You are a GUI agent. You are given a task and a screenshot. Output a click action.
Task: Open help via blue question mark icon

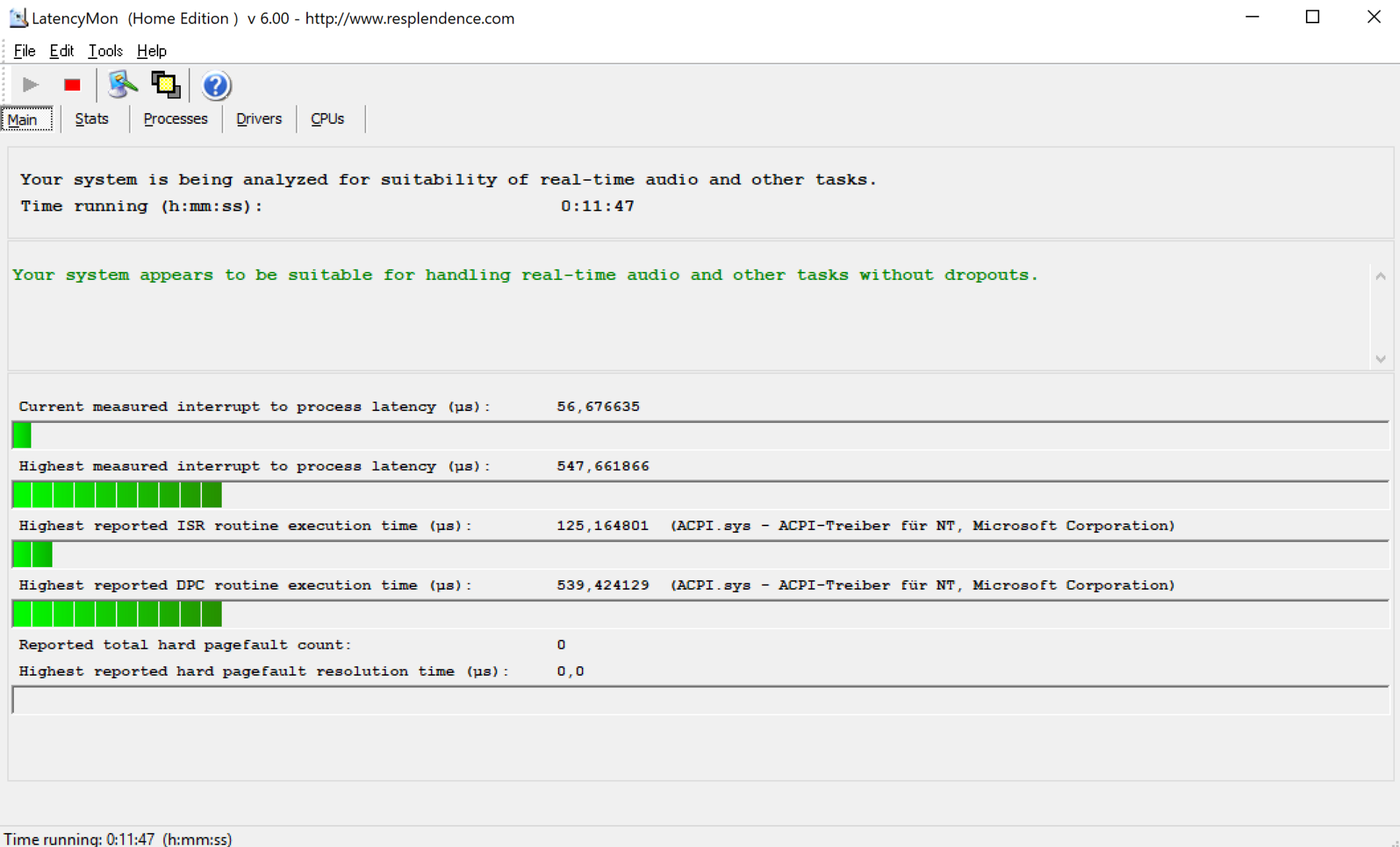[216, 85]
